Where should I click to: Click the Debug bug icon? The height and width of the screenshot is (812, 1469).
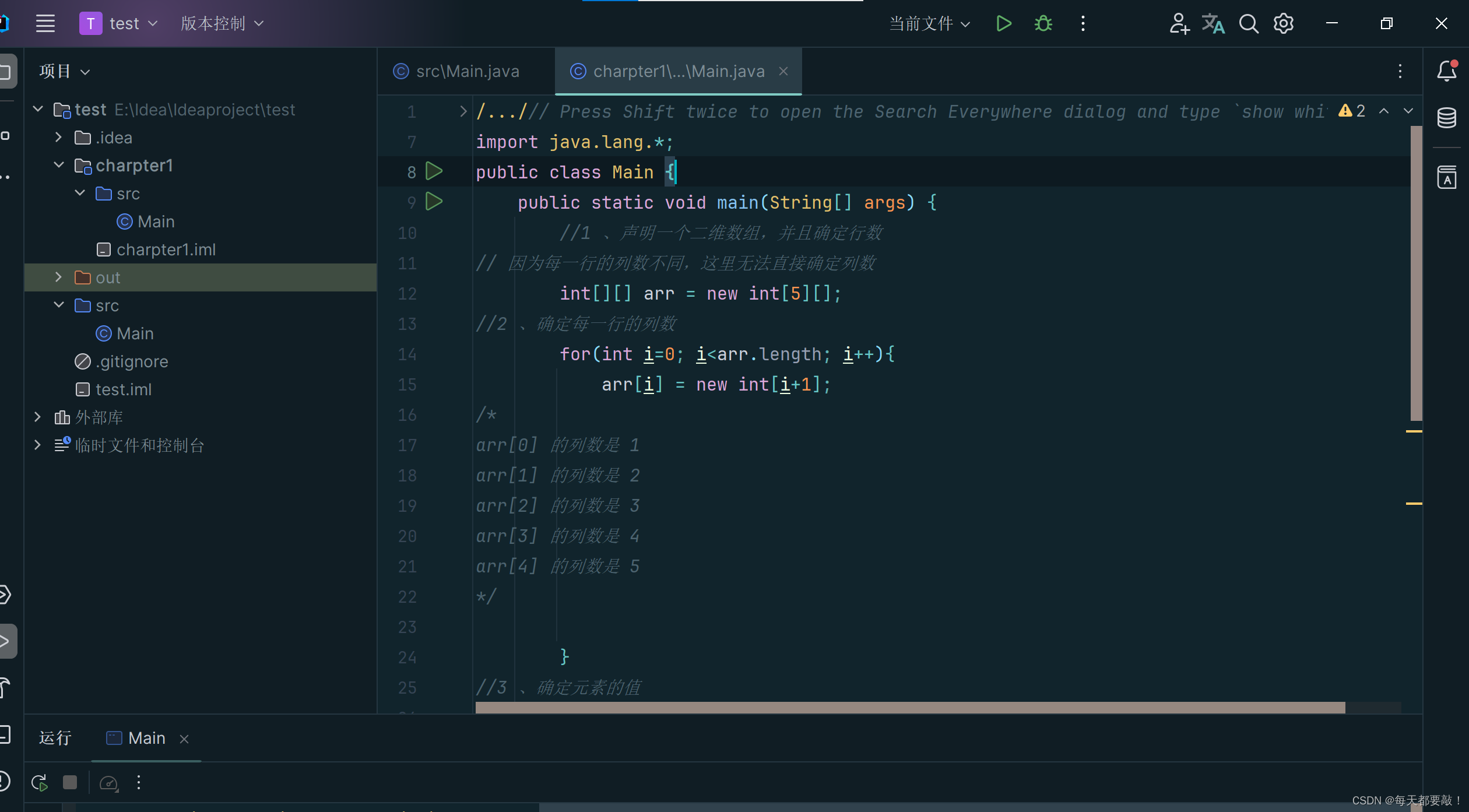1043,24
